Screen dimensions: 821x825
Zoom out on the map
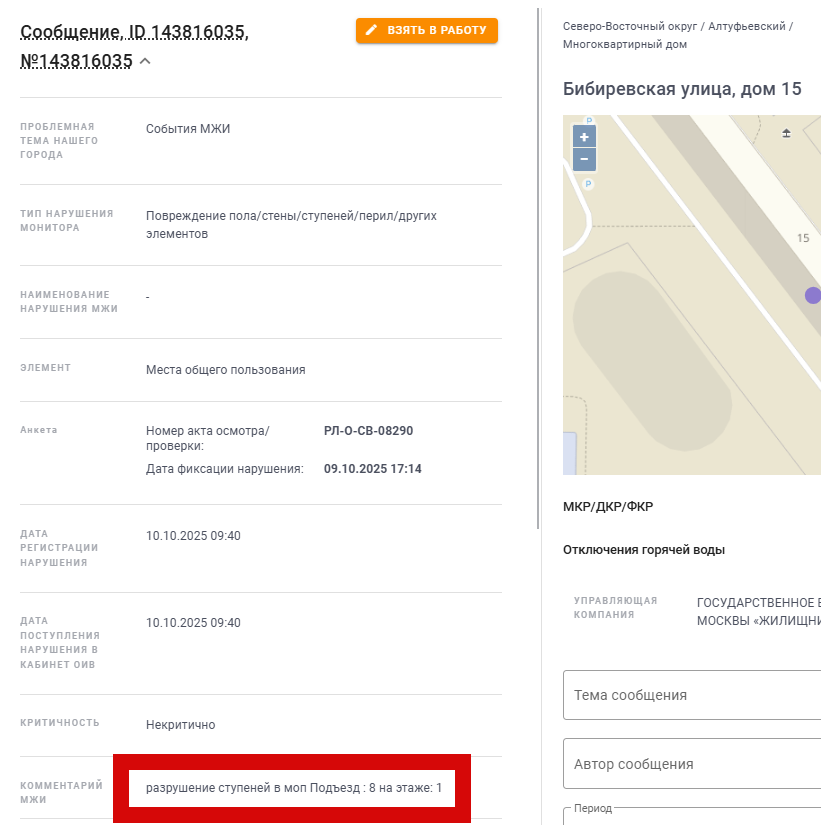(x=584, y=159)
